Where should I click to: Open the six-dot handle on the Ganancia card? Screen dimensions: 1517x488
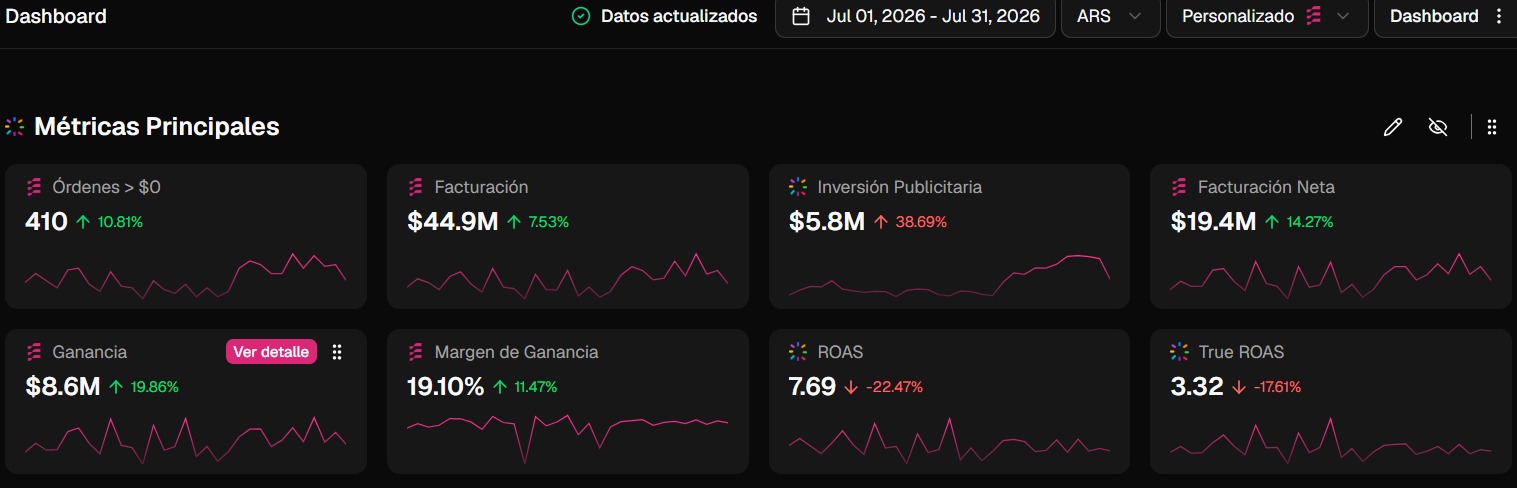point(337,352)
